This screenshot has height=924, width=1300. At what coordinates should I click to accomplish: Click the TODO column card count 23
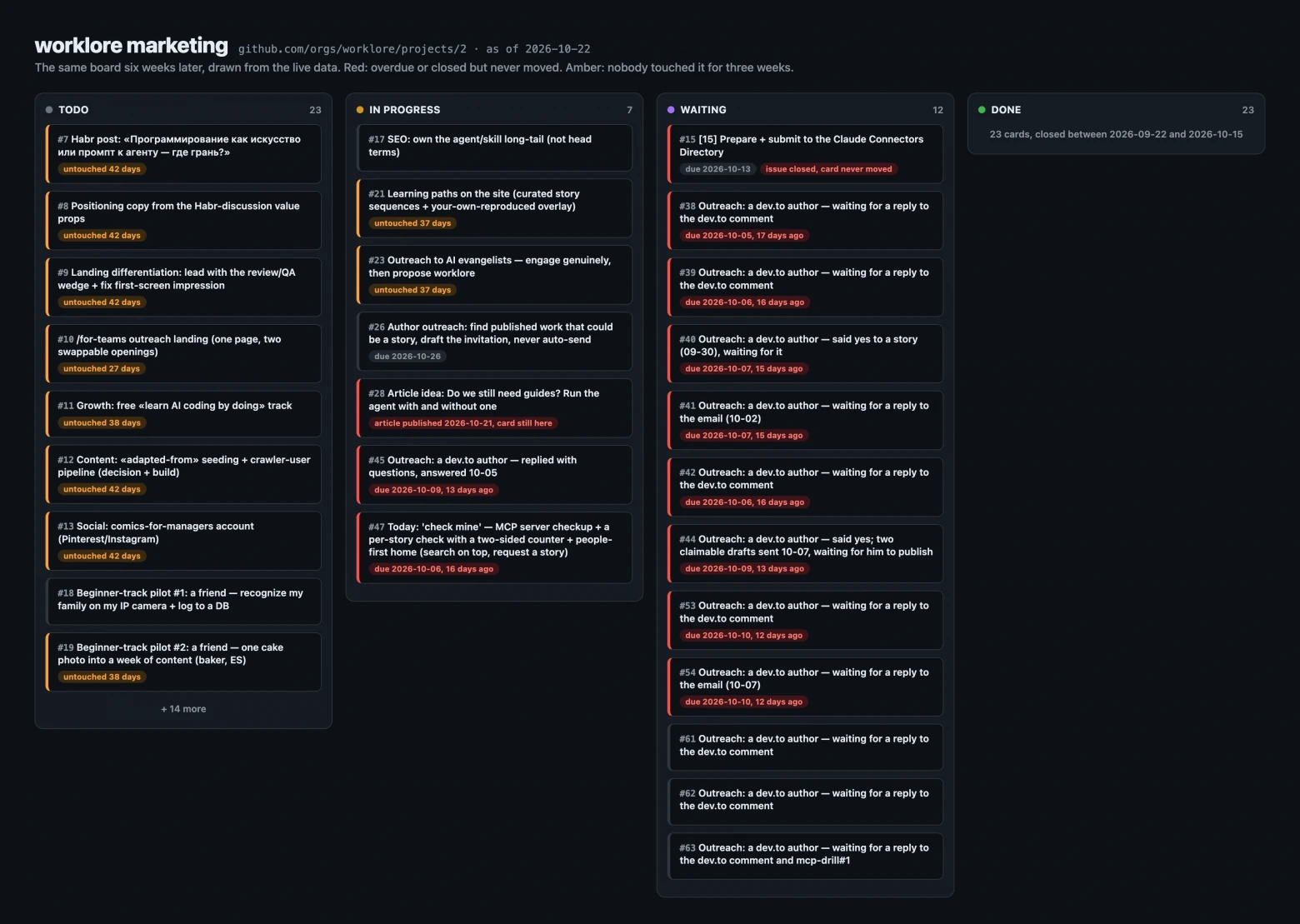click(315, 110)
